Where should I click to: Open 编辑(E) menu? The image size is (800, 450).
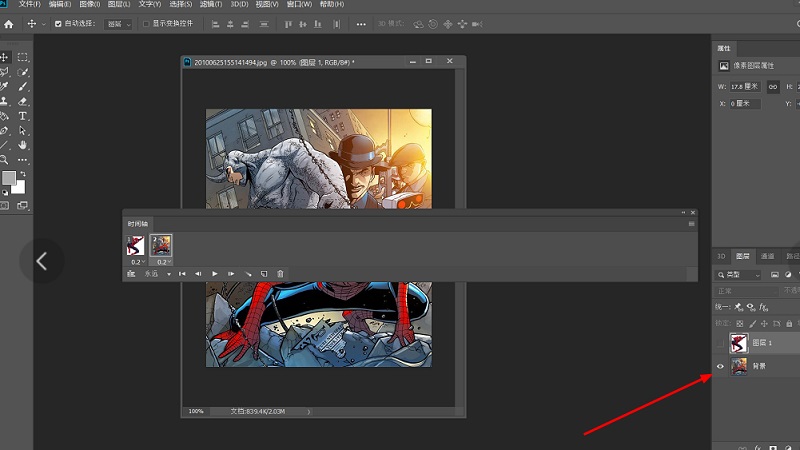[x=60, y=4]
